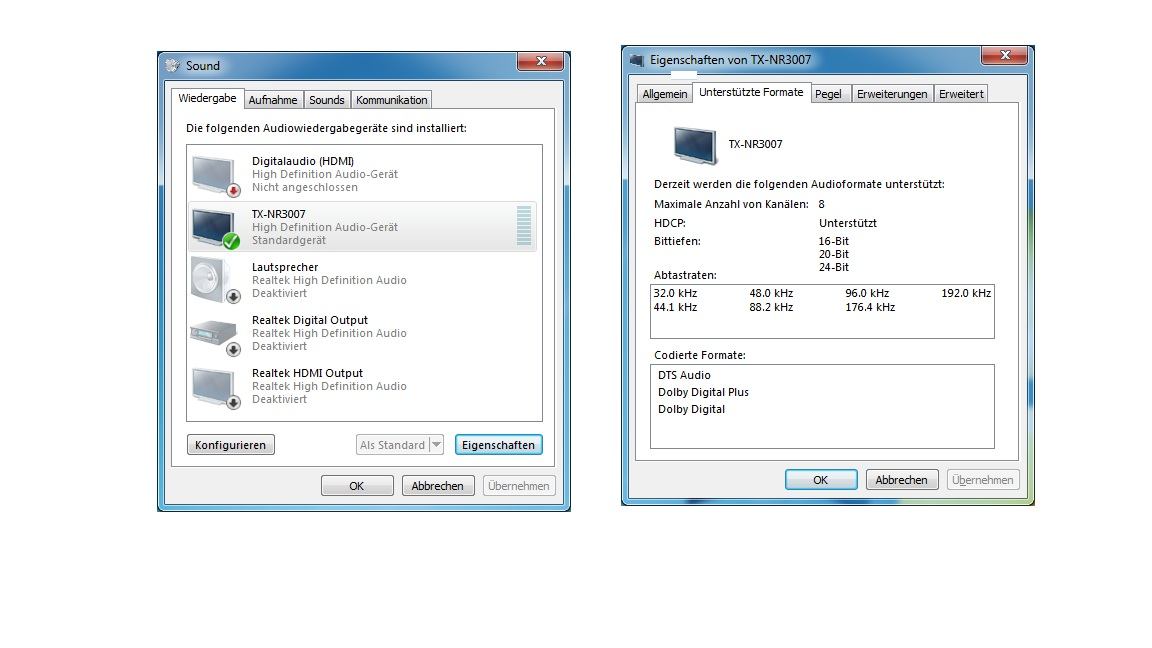This screenshot has height=648, width=1152.
Task: Select the 'Lautsprecher' device name
Action: (285, 267)
